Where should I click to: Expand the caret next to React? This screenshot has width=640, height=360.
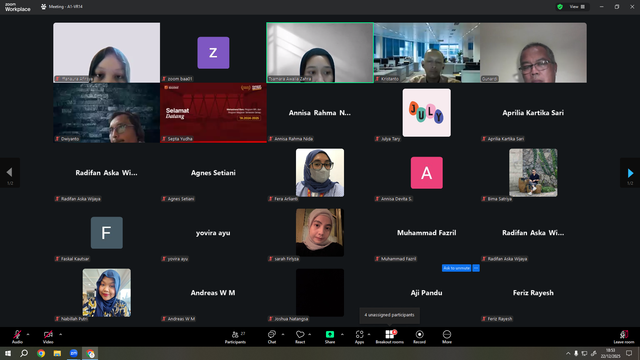[x=309, y=334]
